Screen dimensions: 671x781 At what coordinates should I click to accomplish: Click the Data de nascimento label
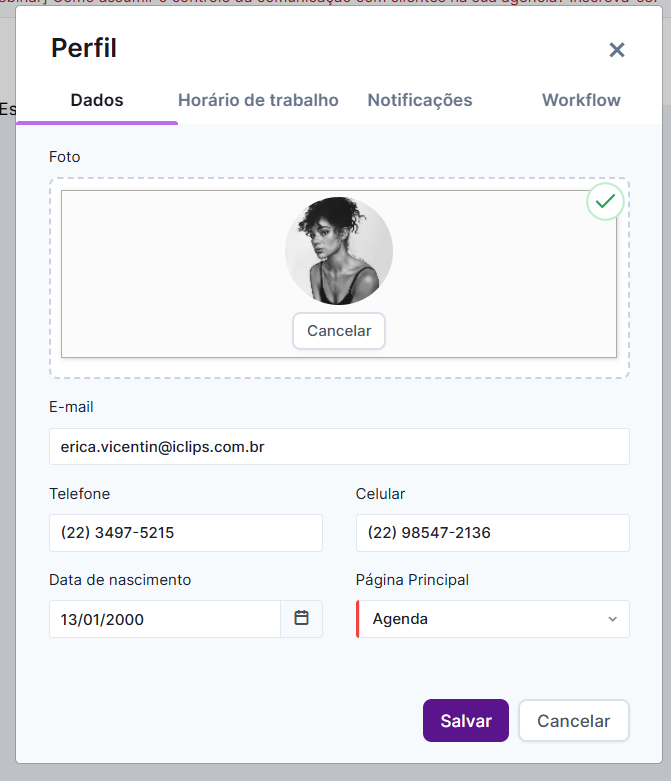pyautogui.click(x=120, y=580)
